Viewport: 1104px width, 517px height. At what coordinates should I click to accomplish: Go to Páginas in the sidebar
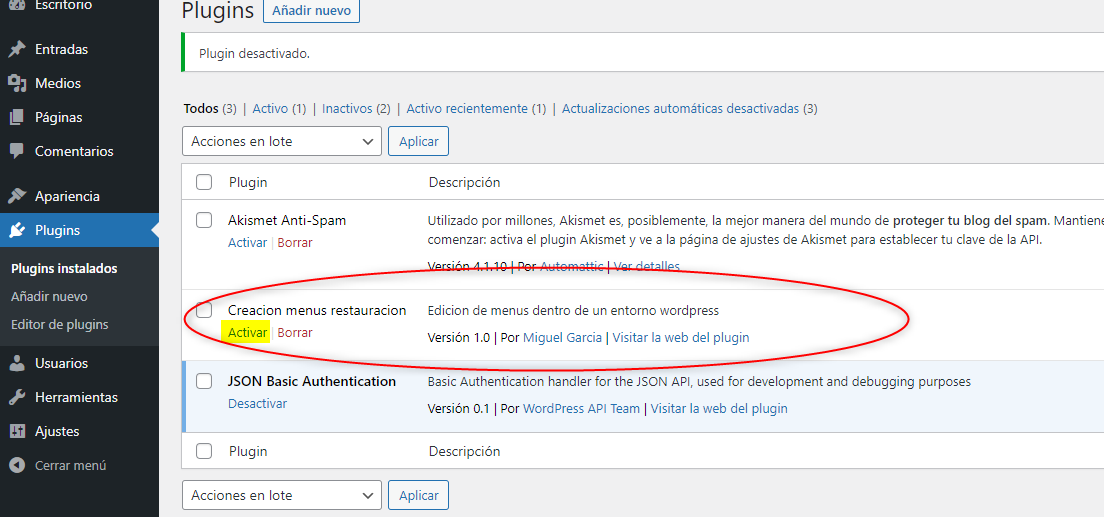(58, 117)
